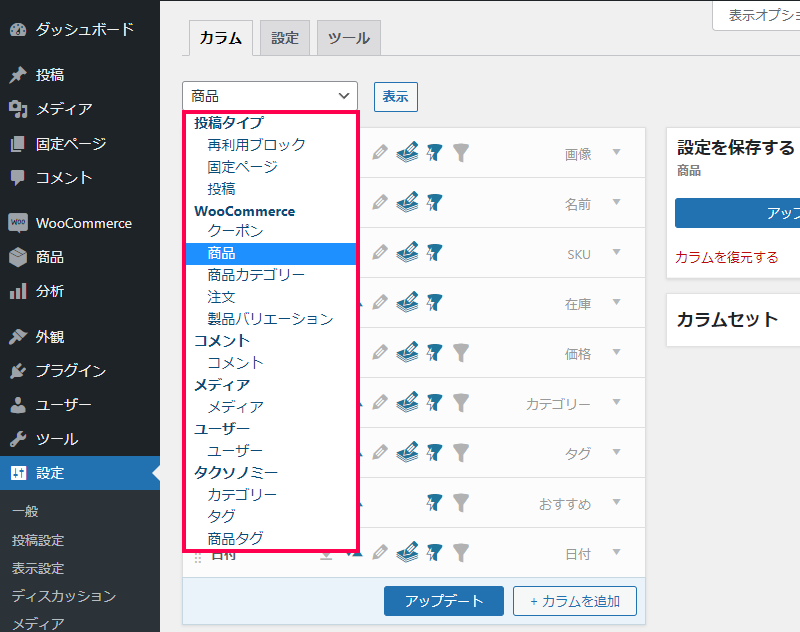Toggle inline edit pencil for 価格 column

coord(380,352)
